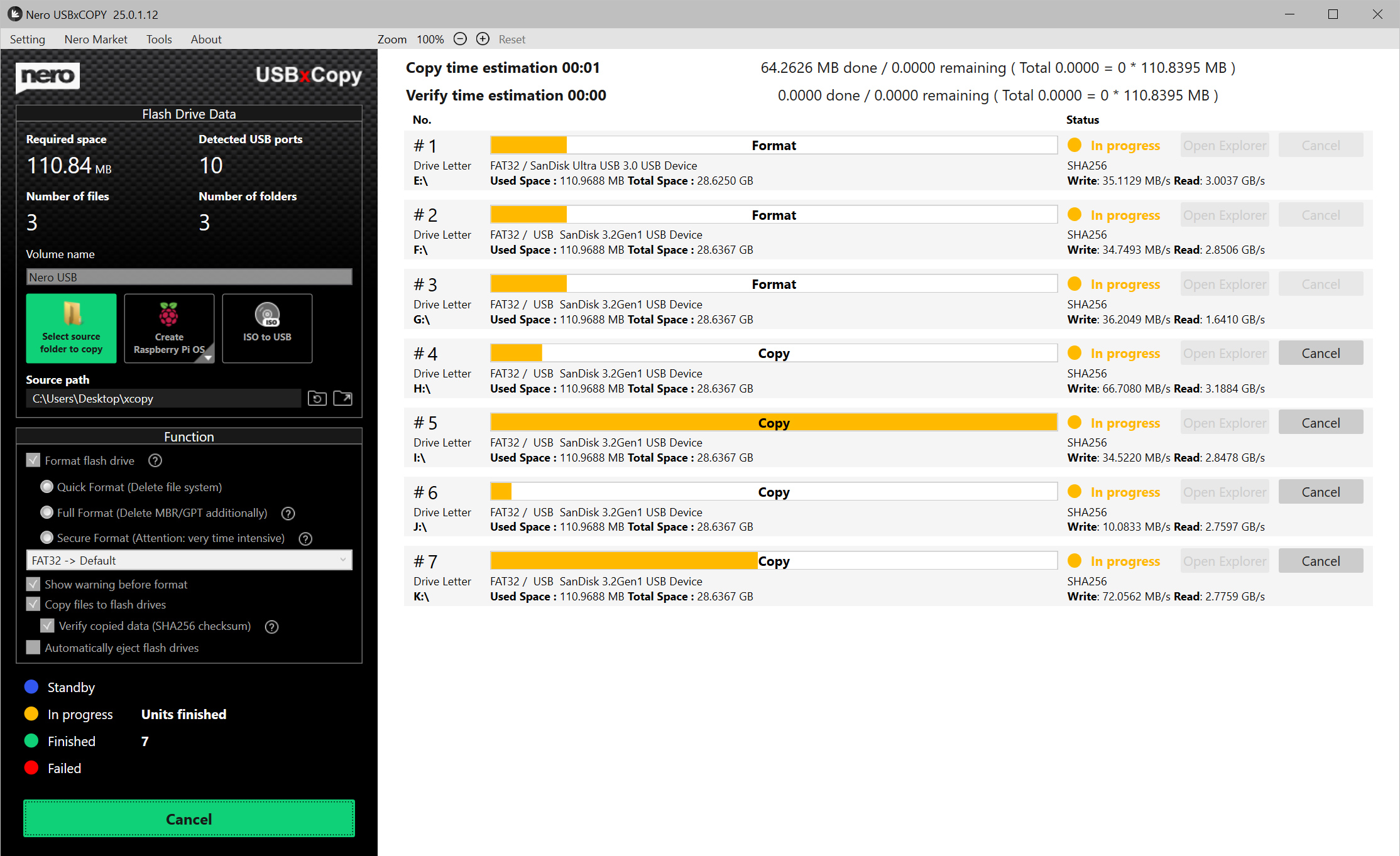Screen dimensions: 1400x856
Task: Click Open Explorer for drive #1
Action: (1225, 145)
